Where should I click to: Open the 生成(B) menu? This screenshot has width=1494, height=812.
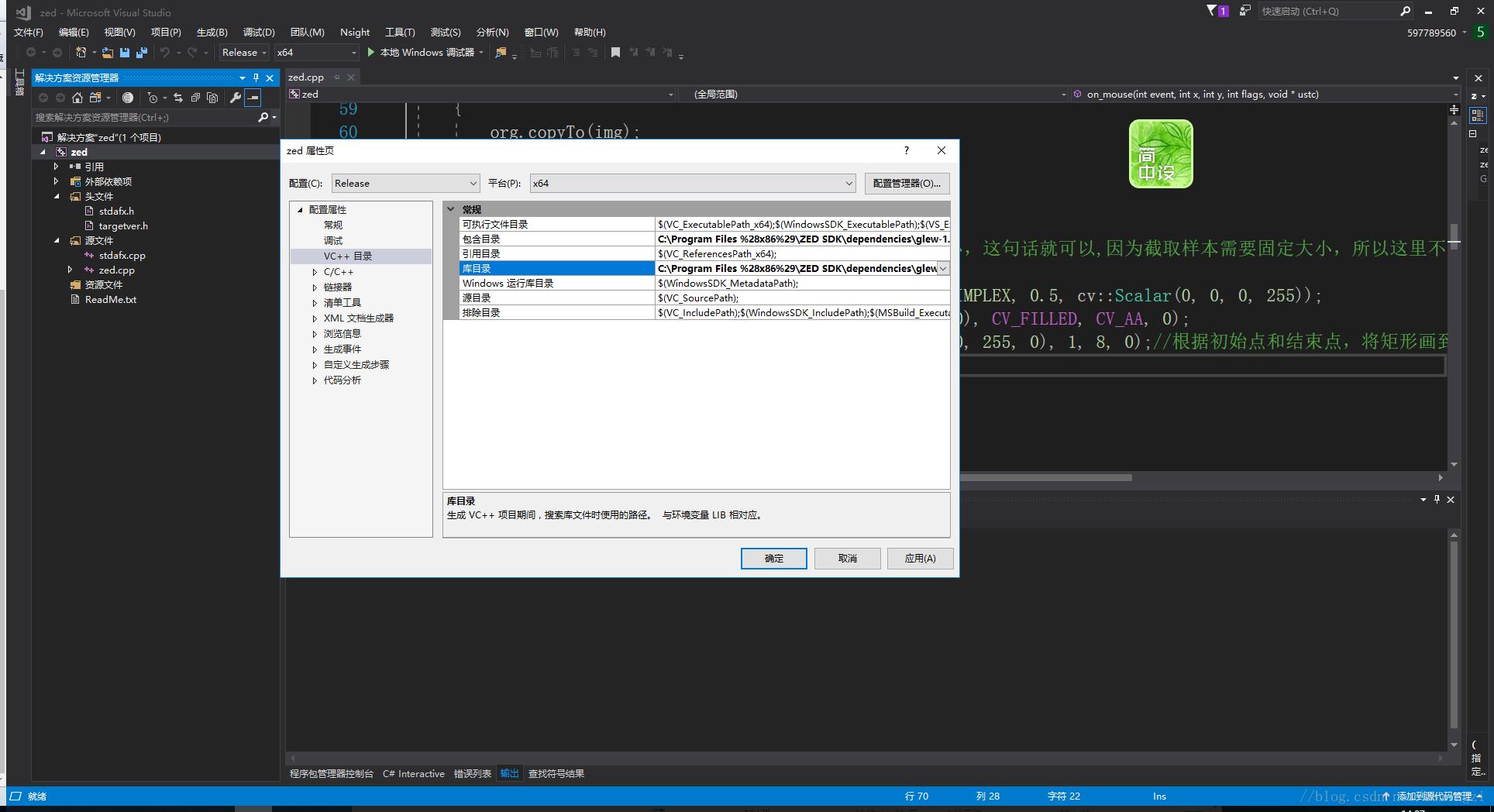tap(212, 33)
